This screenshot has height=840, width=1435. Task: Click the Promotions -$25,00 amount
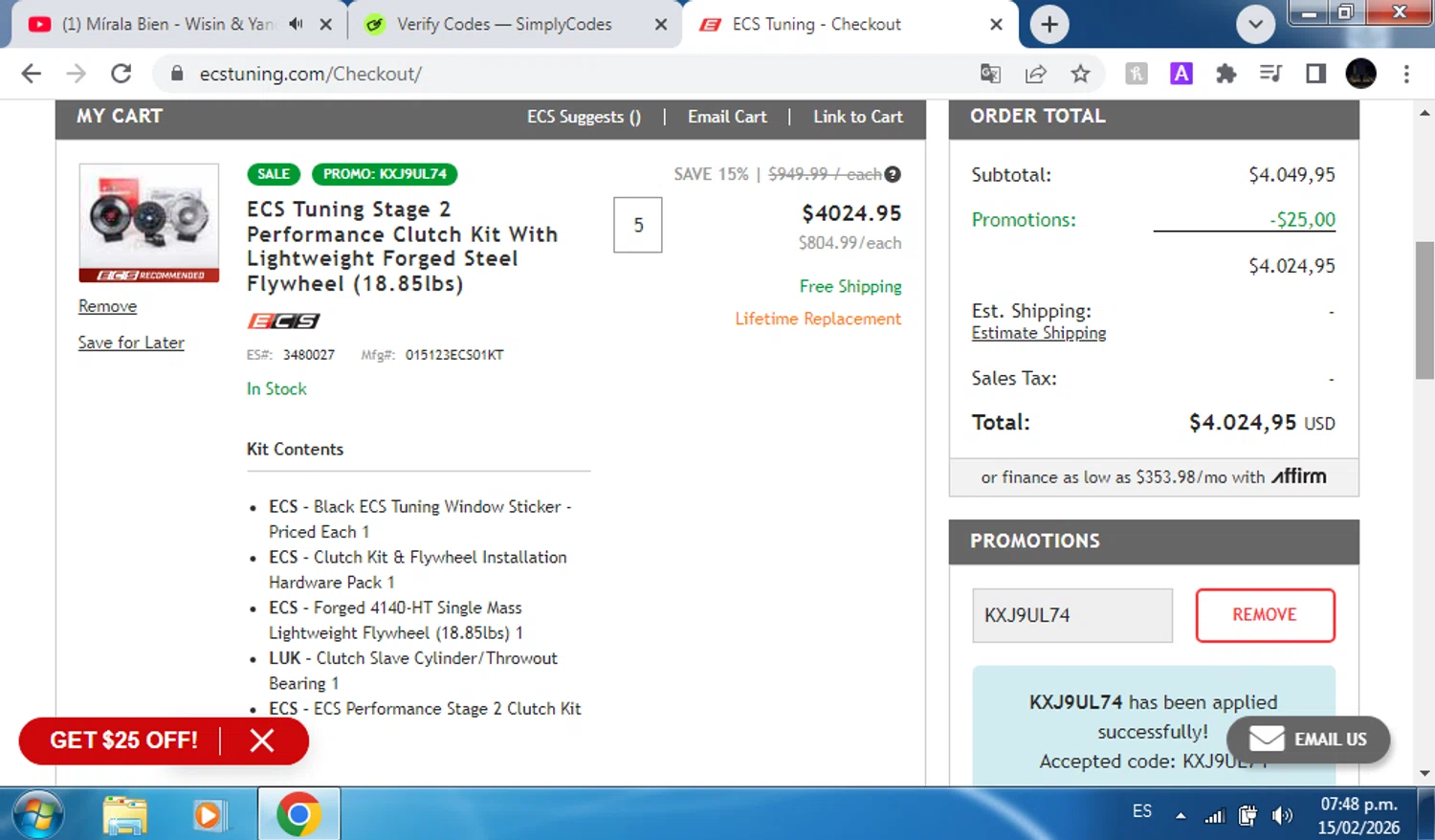1302,219
